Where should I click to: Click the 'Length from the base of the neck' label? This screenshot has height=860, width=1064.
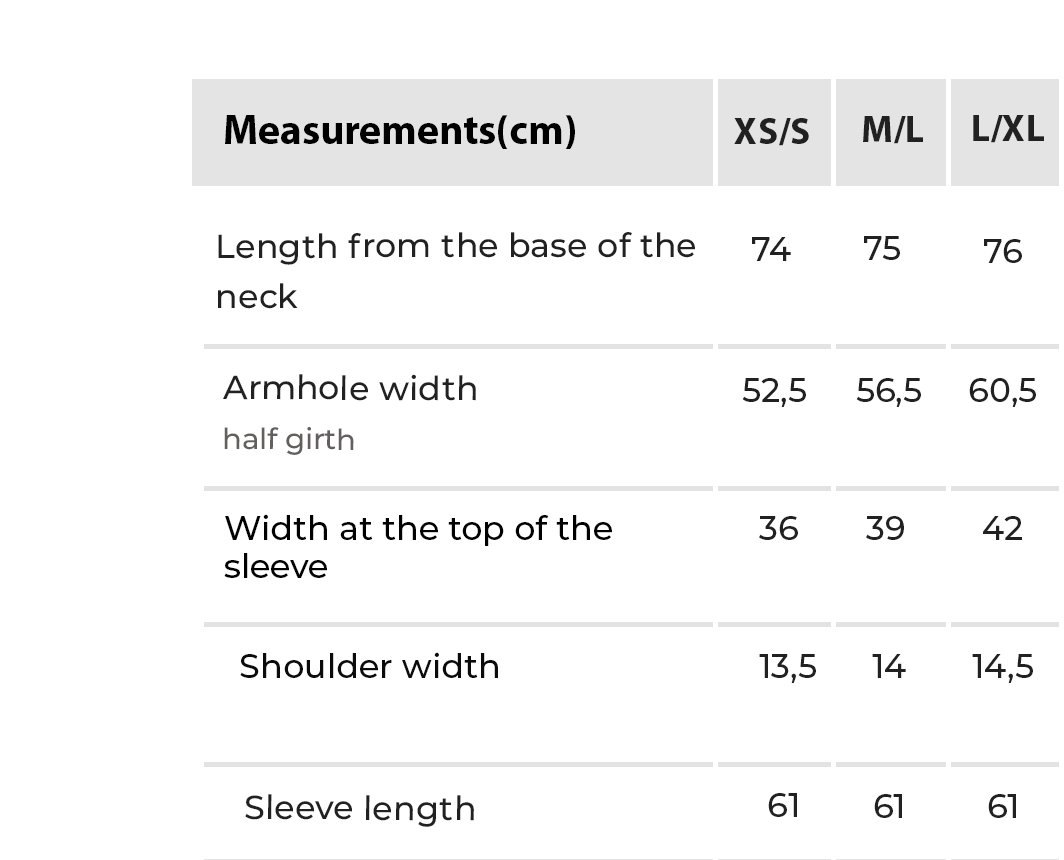coord(455,270)
